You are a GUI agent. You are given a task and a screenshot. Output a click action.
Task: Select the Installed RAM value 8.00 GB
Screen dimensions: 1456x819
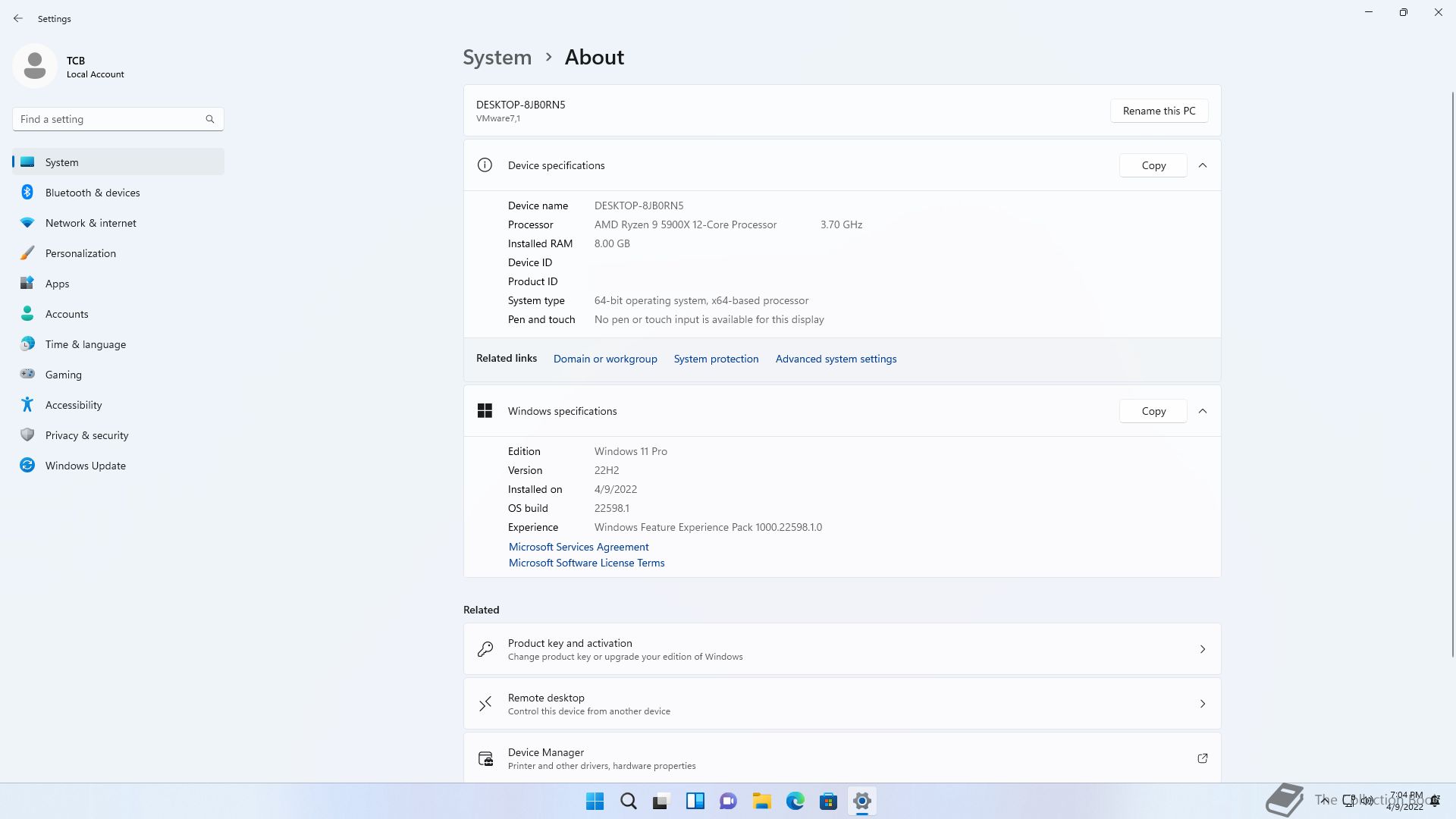[612, 243]
